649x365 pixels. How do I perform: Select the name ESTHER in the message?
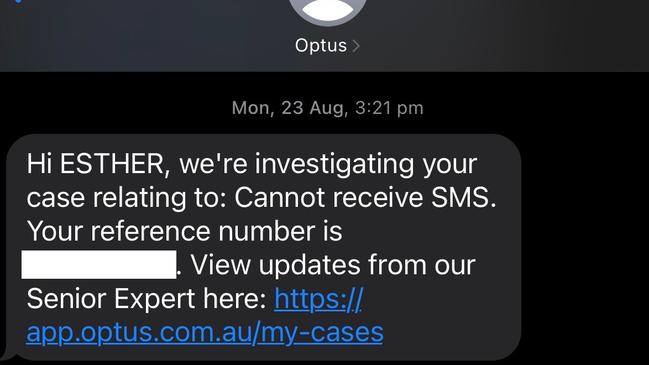[x=113, y=164]
